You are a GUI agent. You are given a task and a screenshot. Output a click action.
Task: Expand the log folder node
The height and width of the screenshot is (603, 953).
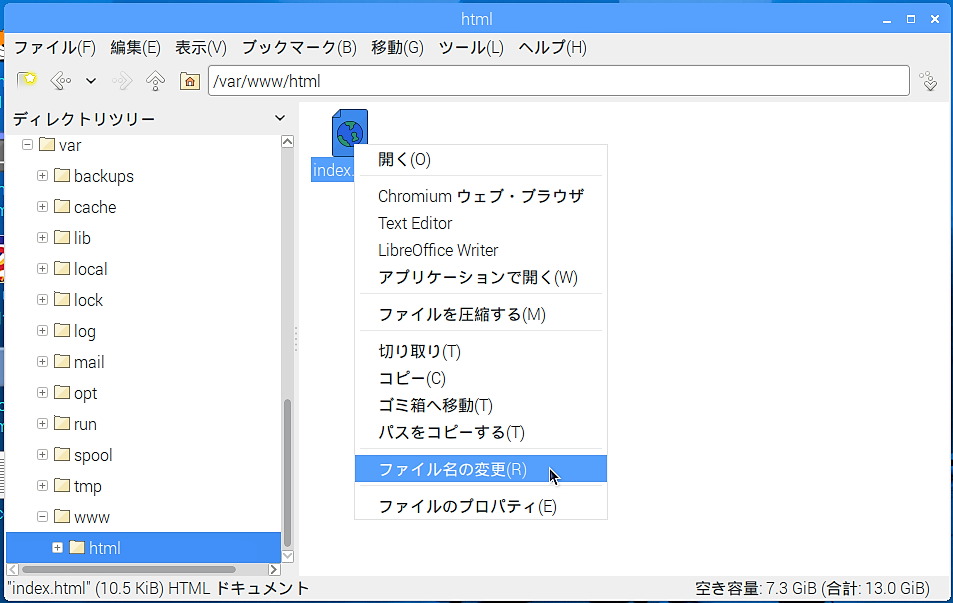coord(42,331)
